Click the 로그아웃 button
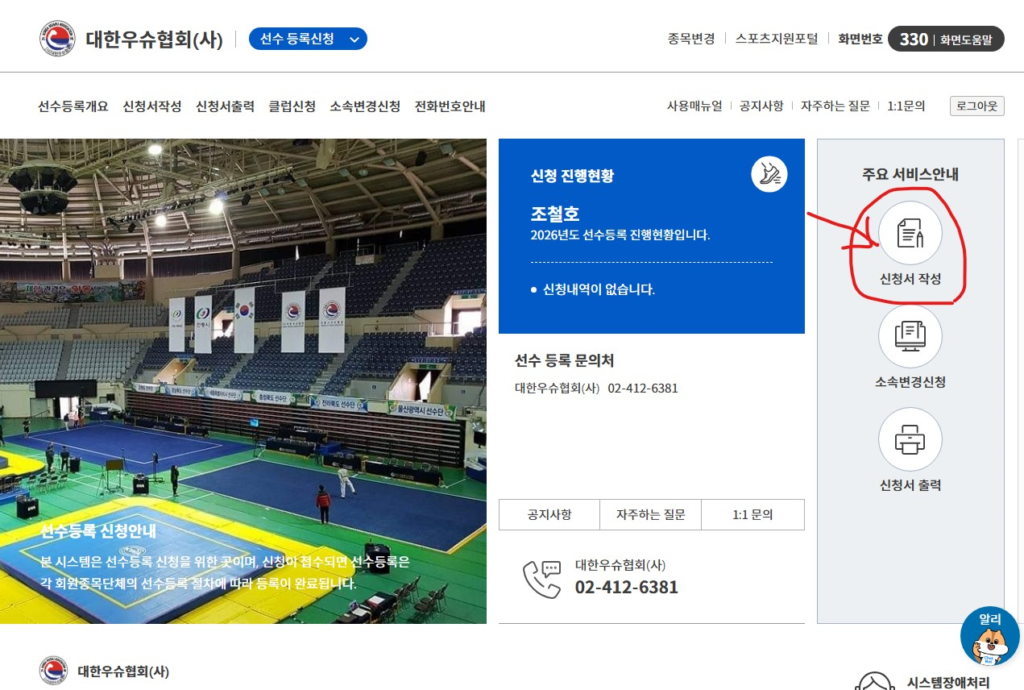The height and width of the screenshot is (690, 1024). click(977, 106)
